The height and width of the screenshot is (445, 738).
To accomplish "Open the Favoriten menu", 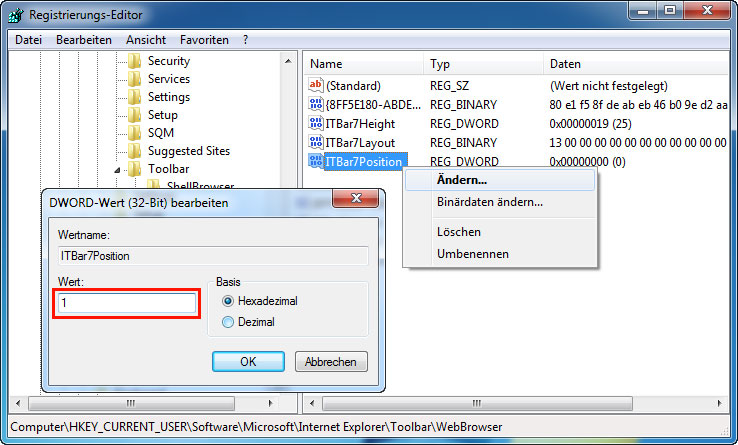I will coord(204,40).
